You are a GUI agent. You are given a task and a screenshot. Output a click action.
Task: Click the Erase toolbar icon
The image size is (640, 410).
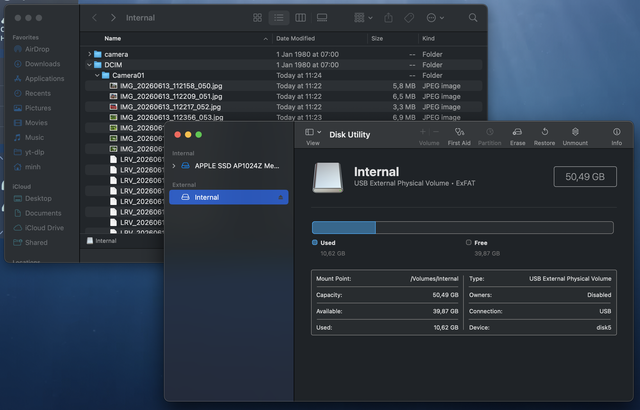517,136
